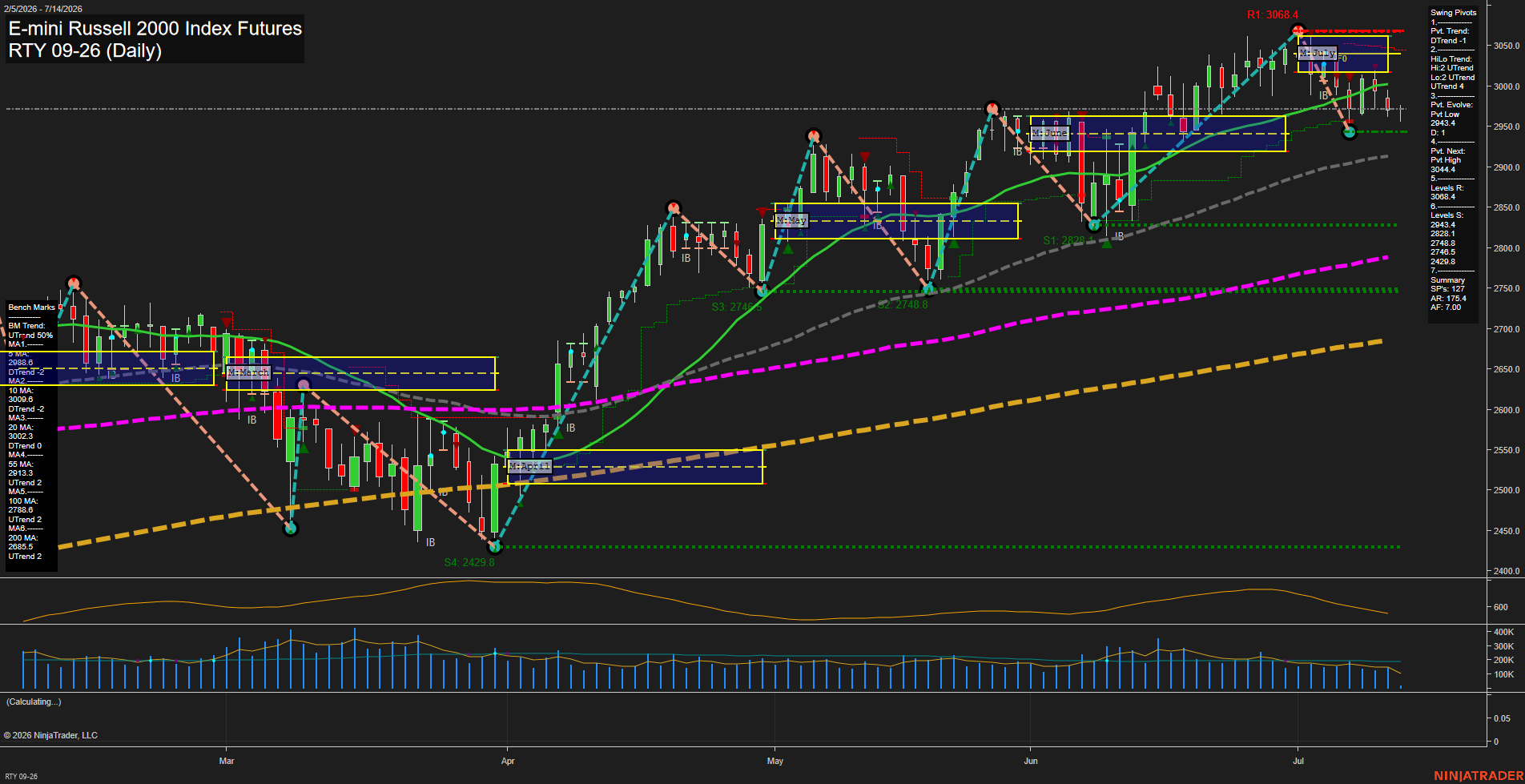Click the SP's: 127 summary value
The height and width of the screenshot is (784, 1525).
point(1447,289)
